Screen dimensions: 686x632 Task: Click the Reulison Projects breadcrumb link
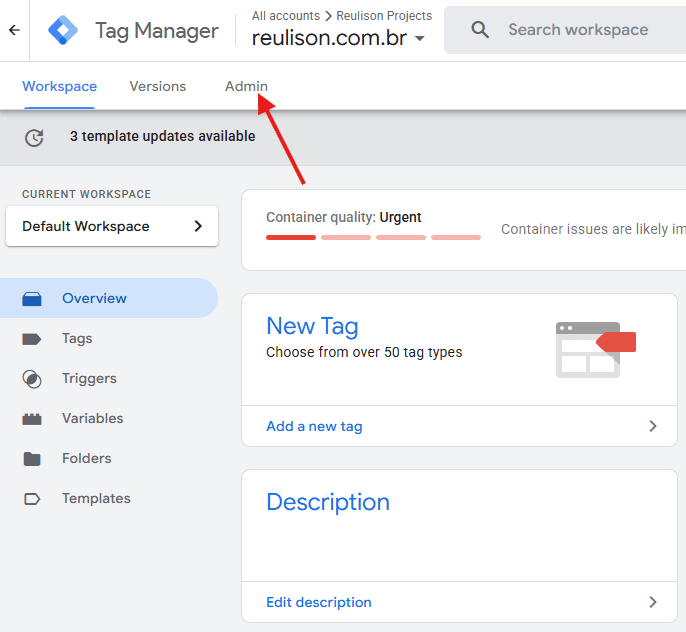tap(384, 16)
